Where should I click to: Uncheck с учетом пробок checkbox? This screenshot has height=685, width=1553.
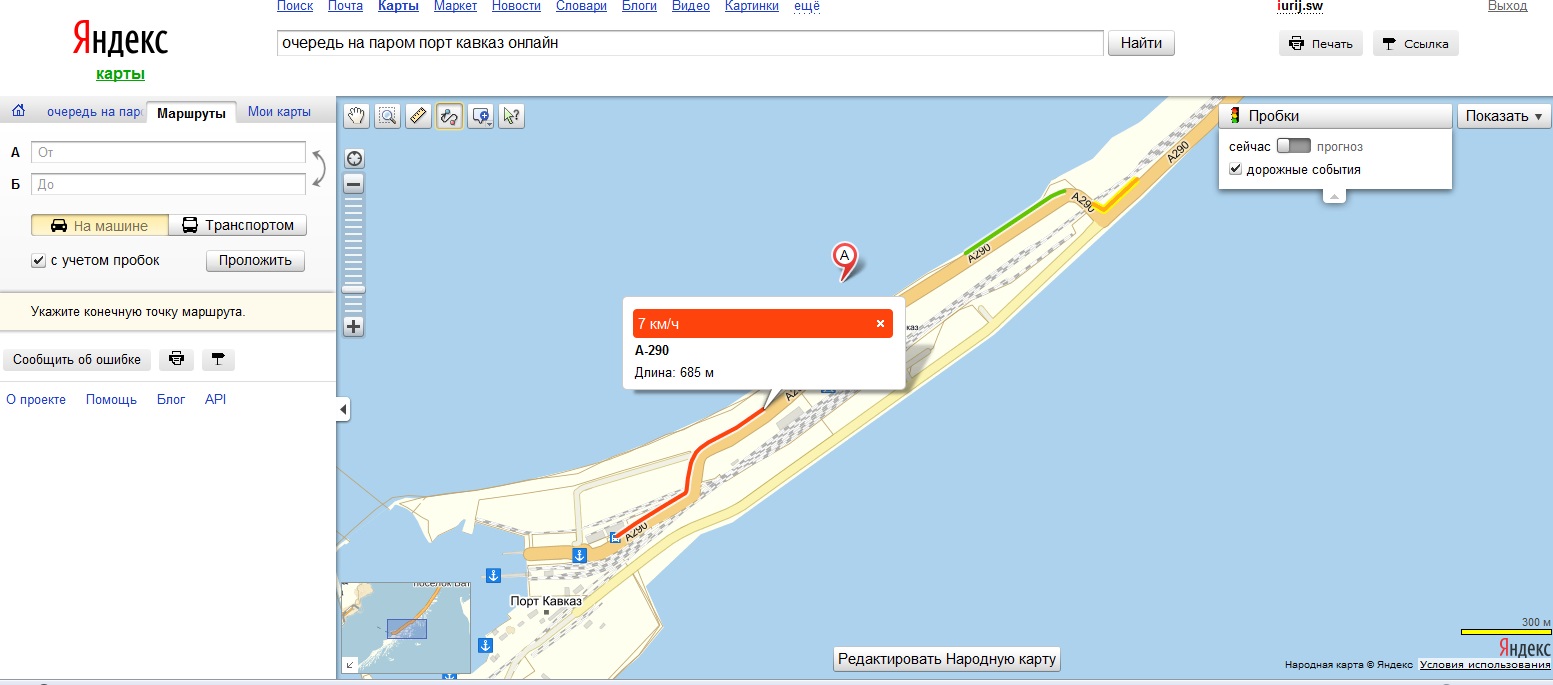[x=38, y=261]
